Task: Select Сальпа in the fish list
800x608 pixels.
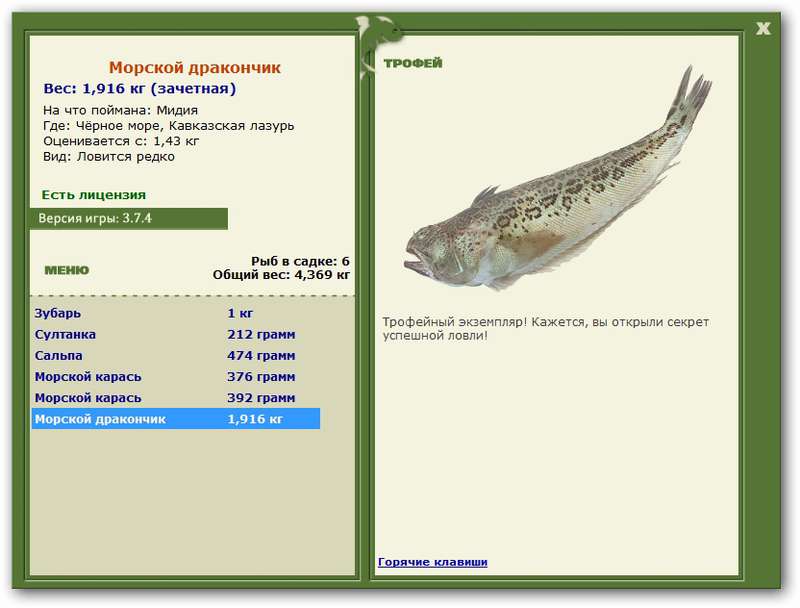Action: [x=176, y=356]
